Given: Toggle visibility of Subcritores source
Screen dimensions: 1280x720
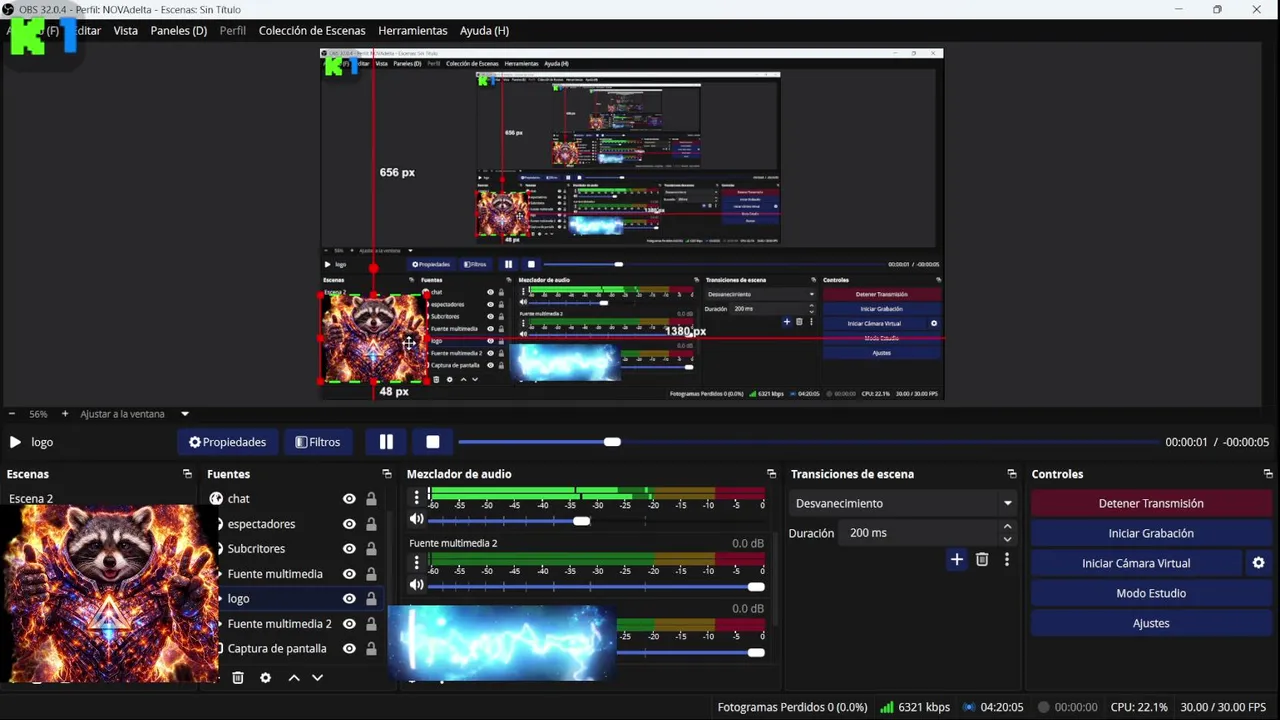Looking at the screenshot, I should pyautogui.click(x=349, y=549).
